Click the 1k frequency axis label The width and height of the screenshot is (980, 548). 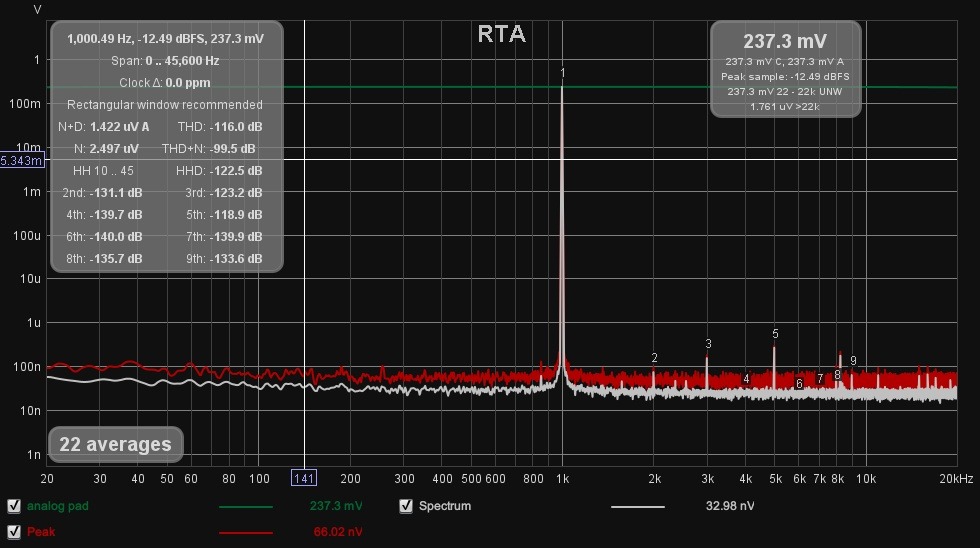coord(562,479)
